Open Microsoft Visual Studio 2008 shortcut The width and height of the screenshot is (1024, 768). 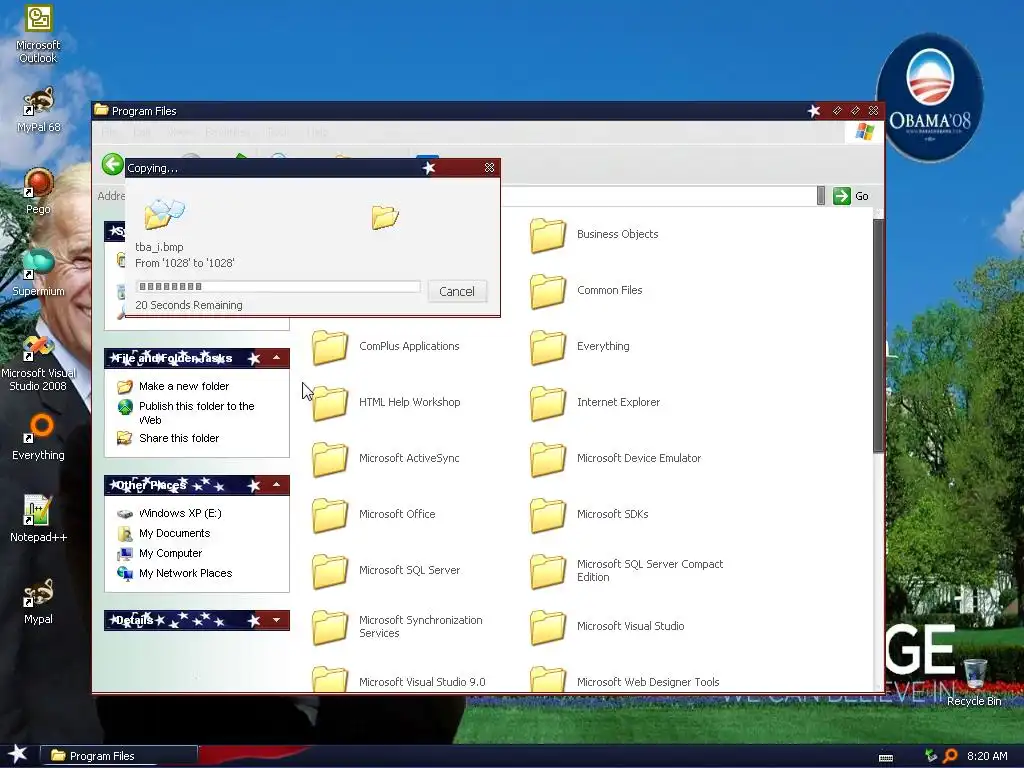(39, 362)
